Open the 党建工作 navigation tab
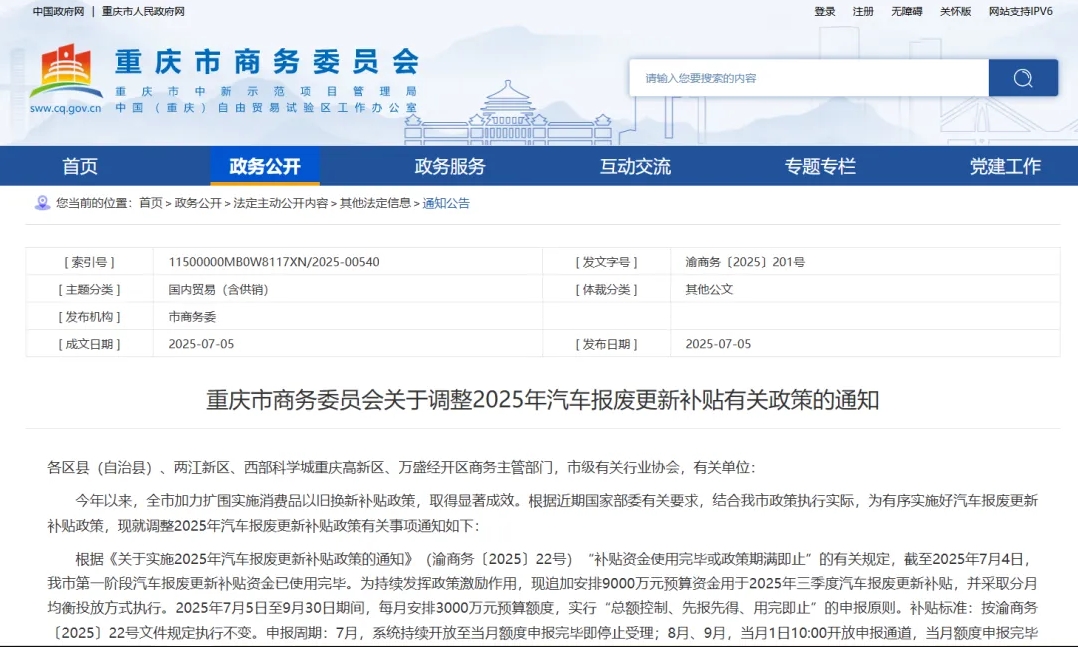1078x647 pixels. (x=1005, y=166)
